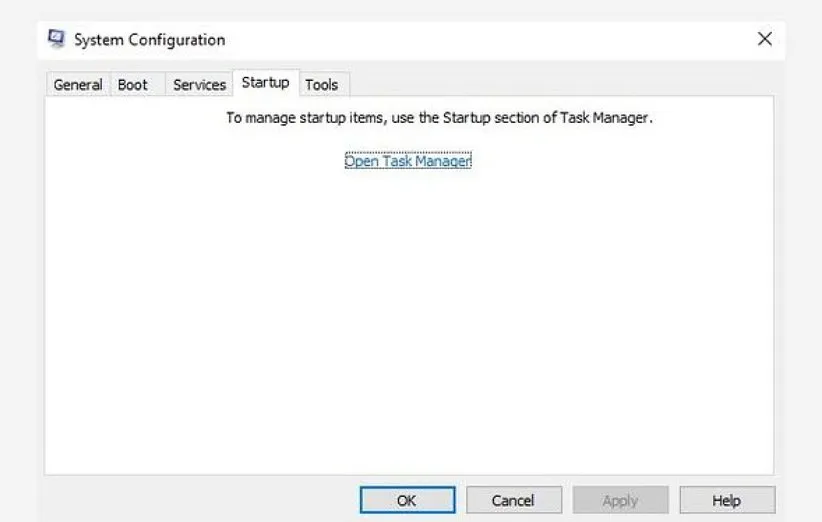
Task: Close the System Configuration window
Action: [x=764, y=39]
